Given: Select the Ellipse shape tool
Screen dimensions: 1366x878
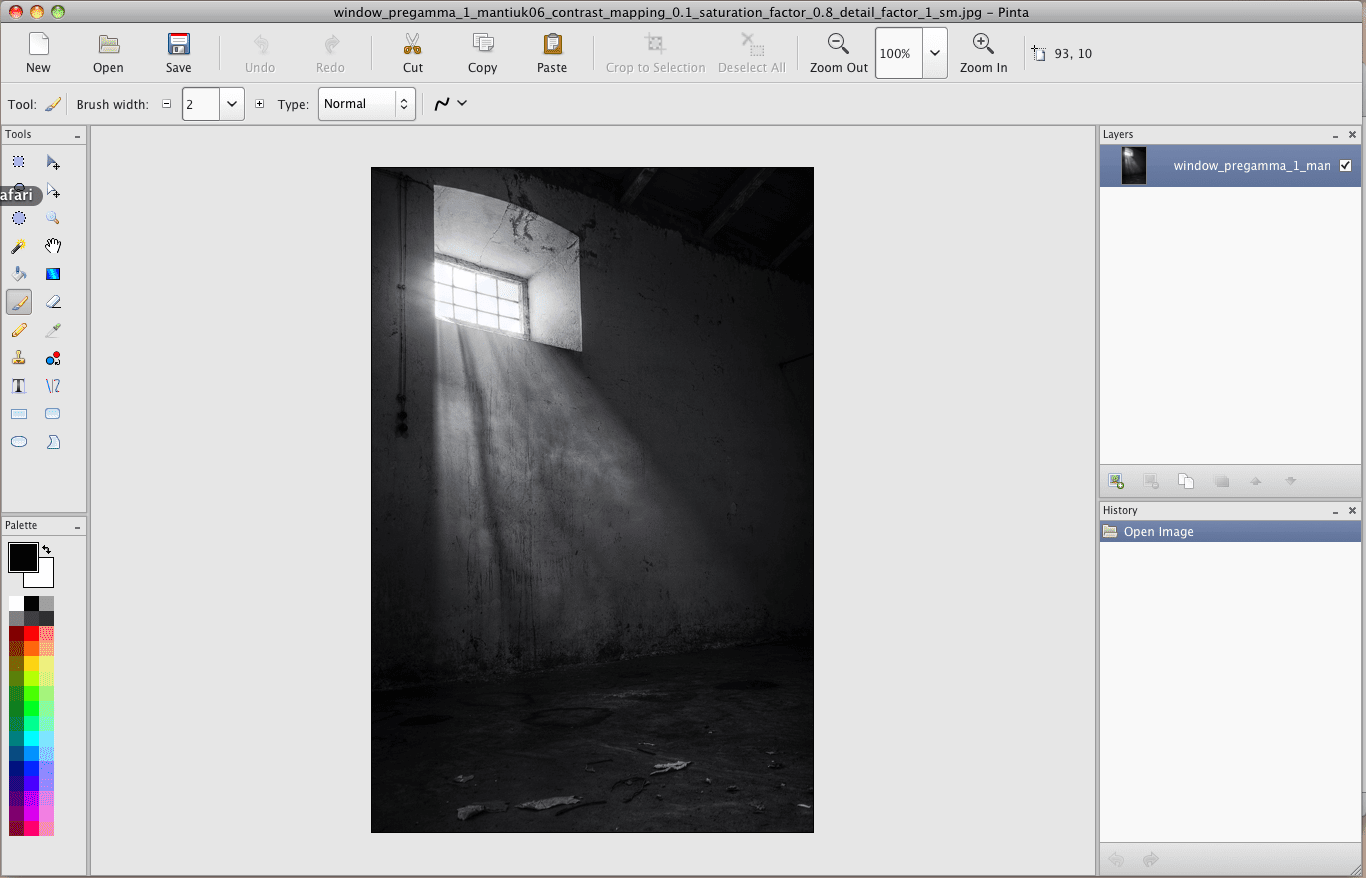Looking at the screenshot, I should 19,442.
